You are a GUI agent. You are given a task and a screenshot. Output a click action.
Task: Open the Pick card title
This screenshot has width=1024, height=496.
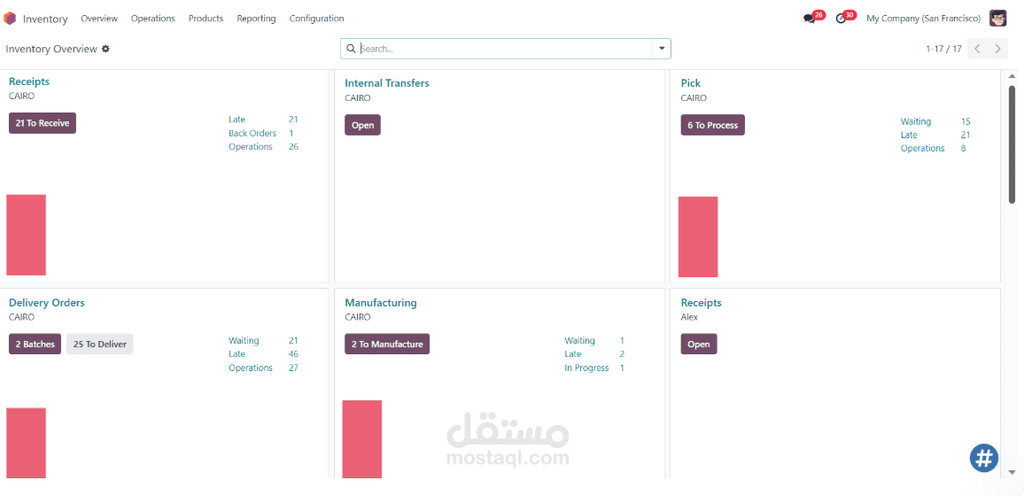point(690,84)
